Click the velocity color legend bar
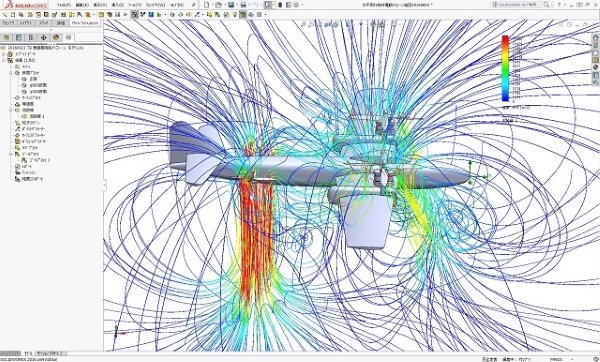The width and height of the screenshot is (600, 362). (505, 68)
